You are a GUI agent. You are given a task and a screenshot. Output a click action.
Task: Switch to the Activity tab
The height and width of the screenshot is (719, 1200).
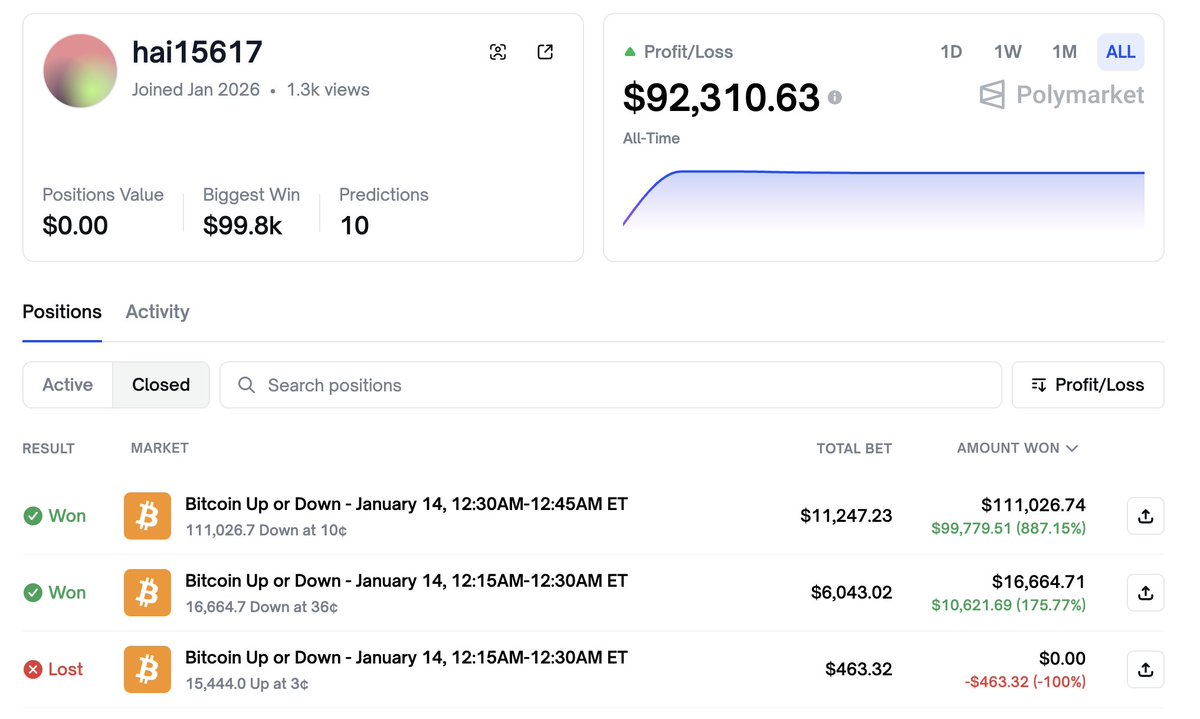point(157,312)
